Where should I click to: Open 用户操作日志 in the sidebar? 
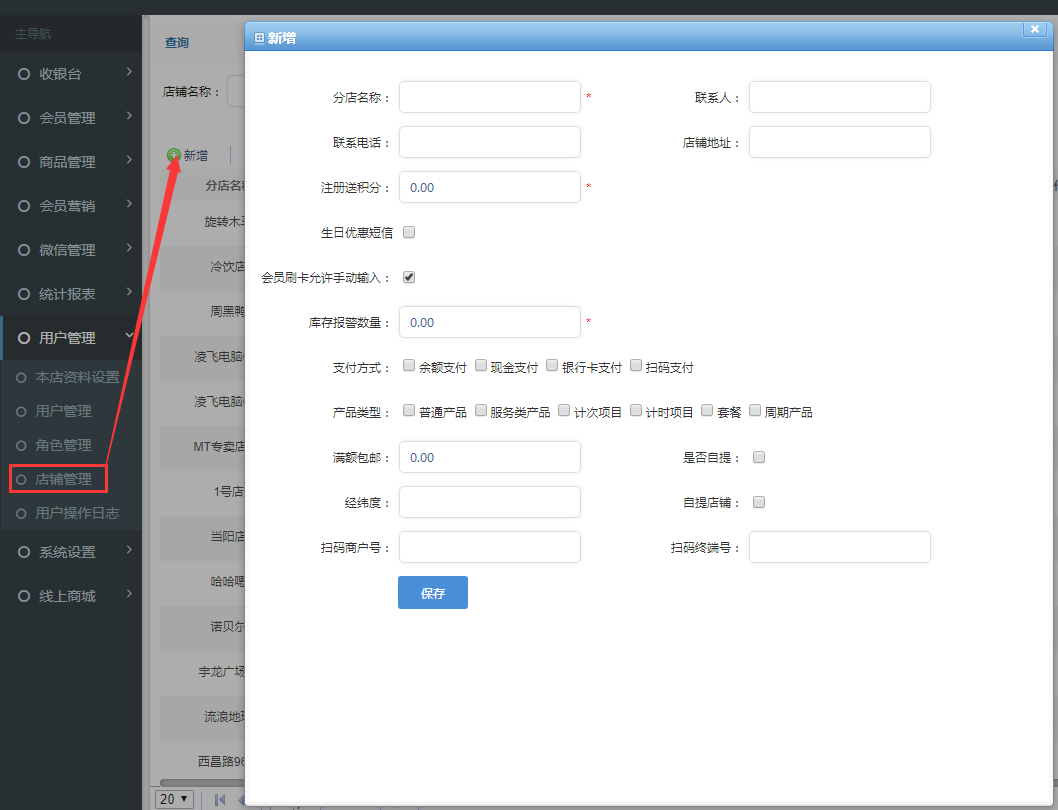77,513
